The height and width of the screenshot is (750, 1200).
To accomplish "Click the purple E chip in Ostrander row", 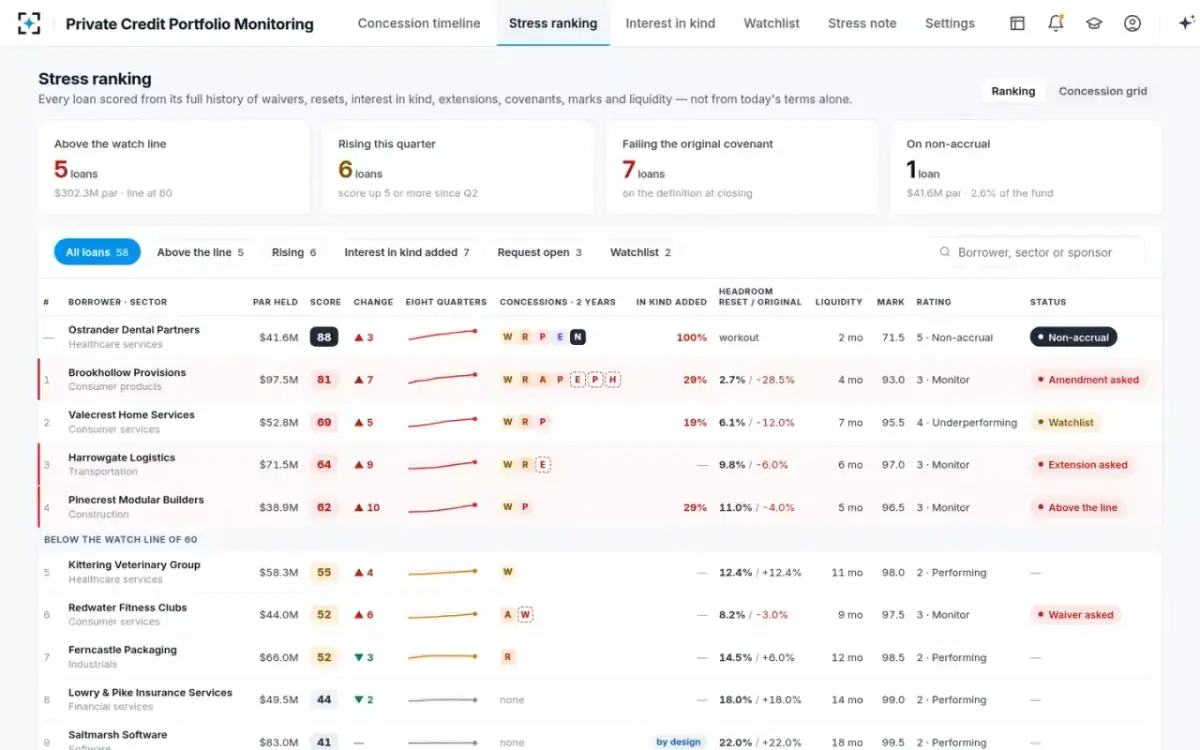I will click(x=560, y=337).
